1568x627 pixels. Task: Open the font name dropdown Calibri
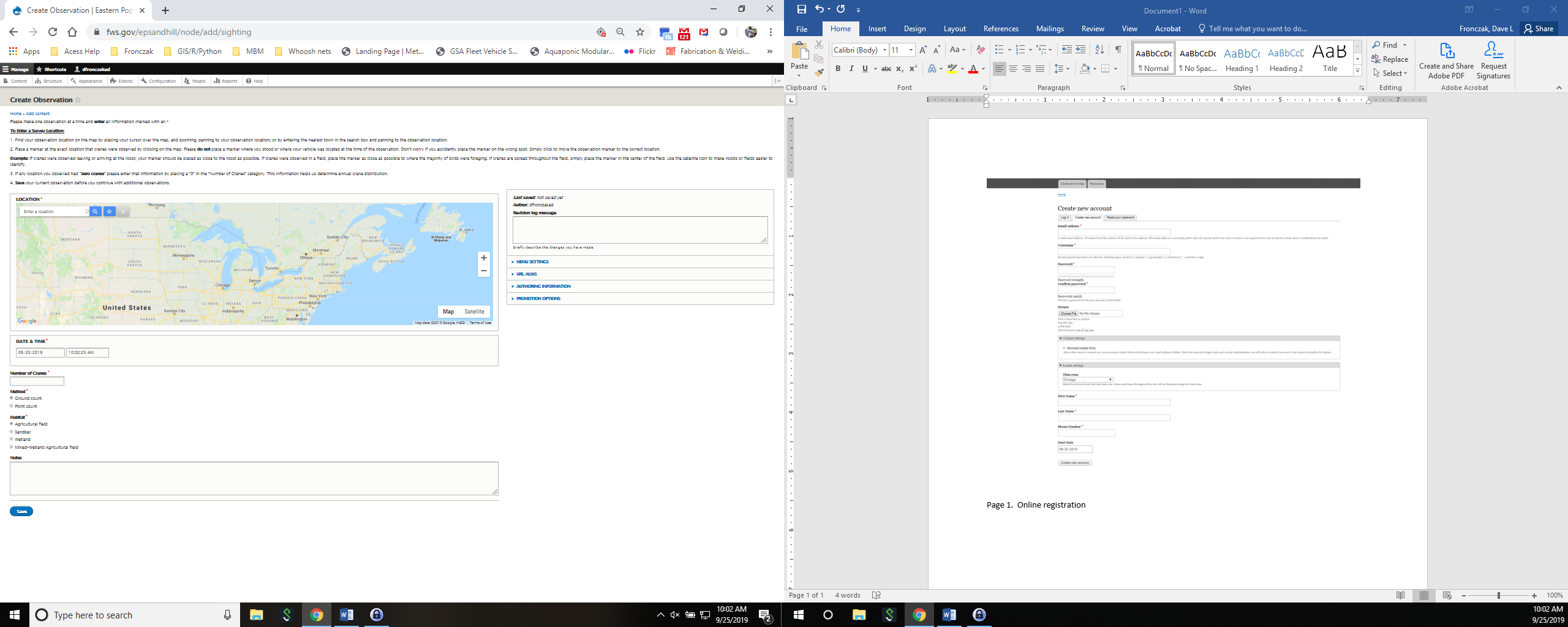tap(884, 50)
